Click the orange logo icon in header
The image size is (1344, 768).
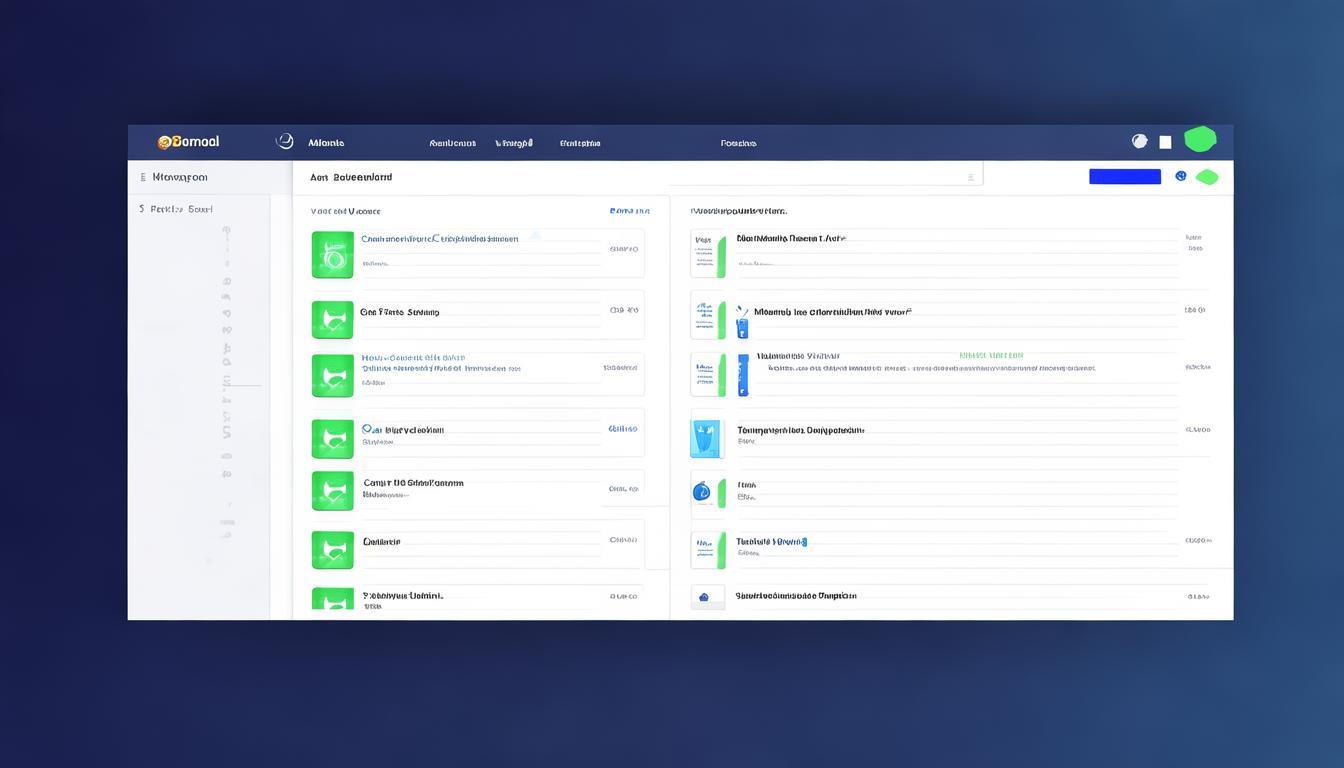coord(164,142)
